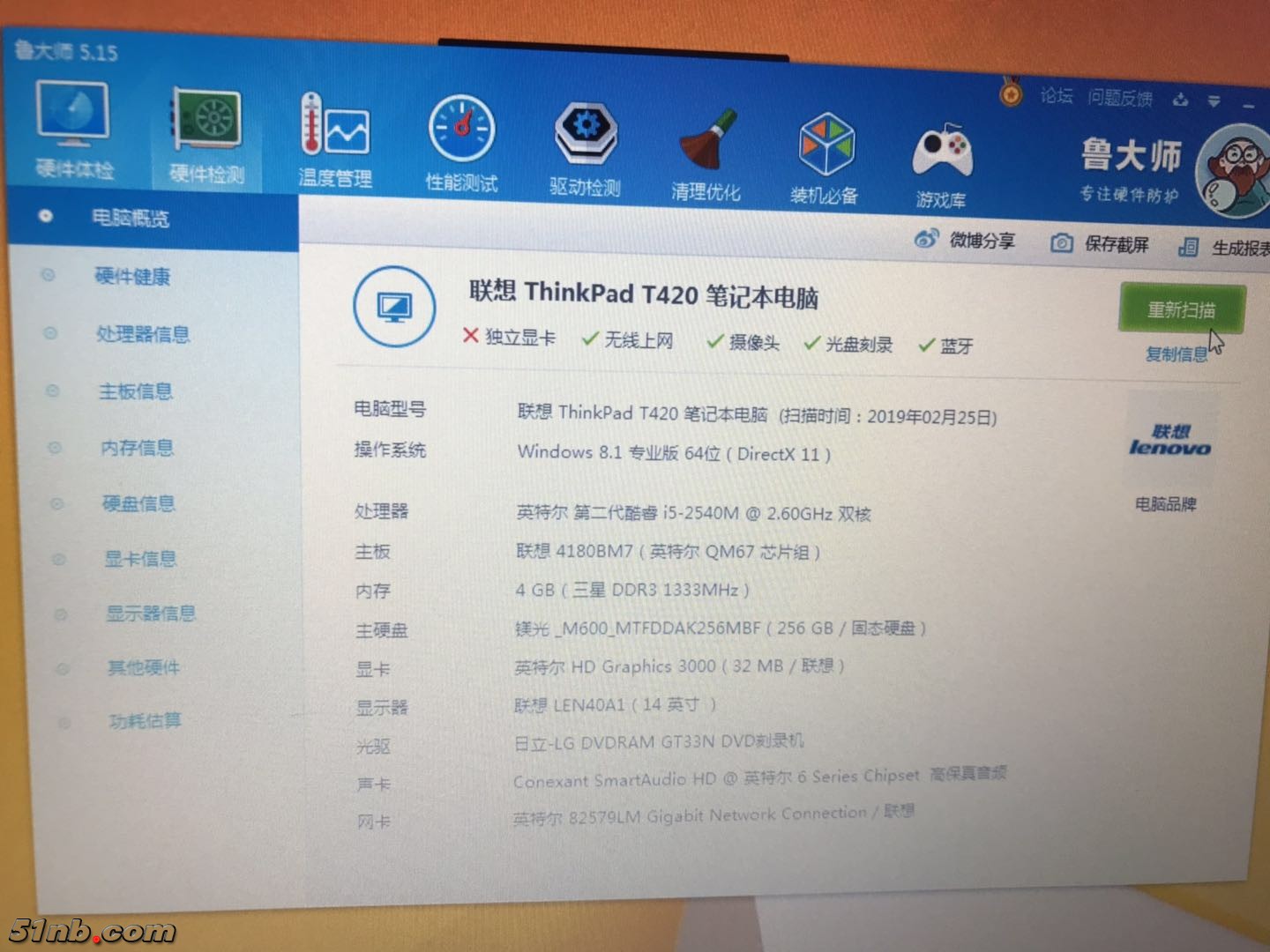
Task: Select 硬件健康 in the sidebar
Action: pyautogui.click(x=132, y=277)
